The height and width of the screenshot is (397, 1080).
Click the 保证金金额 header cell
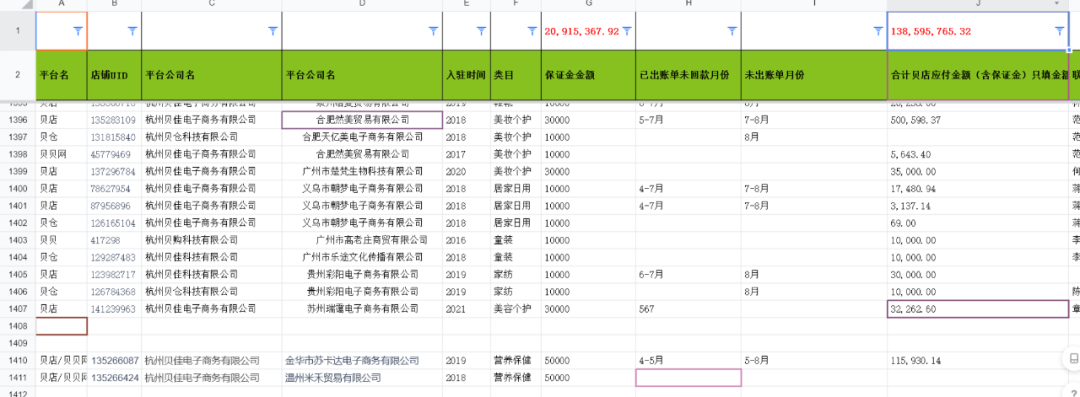588,74
